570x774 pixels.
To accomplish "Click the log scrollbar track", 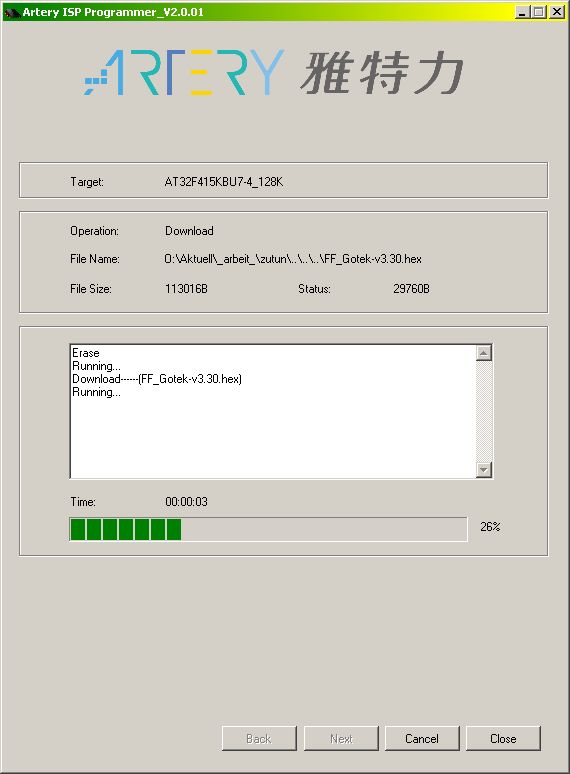I will click(x=484, y=411).
